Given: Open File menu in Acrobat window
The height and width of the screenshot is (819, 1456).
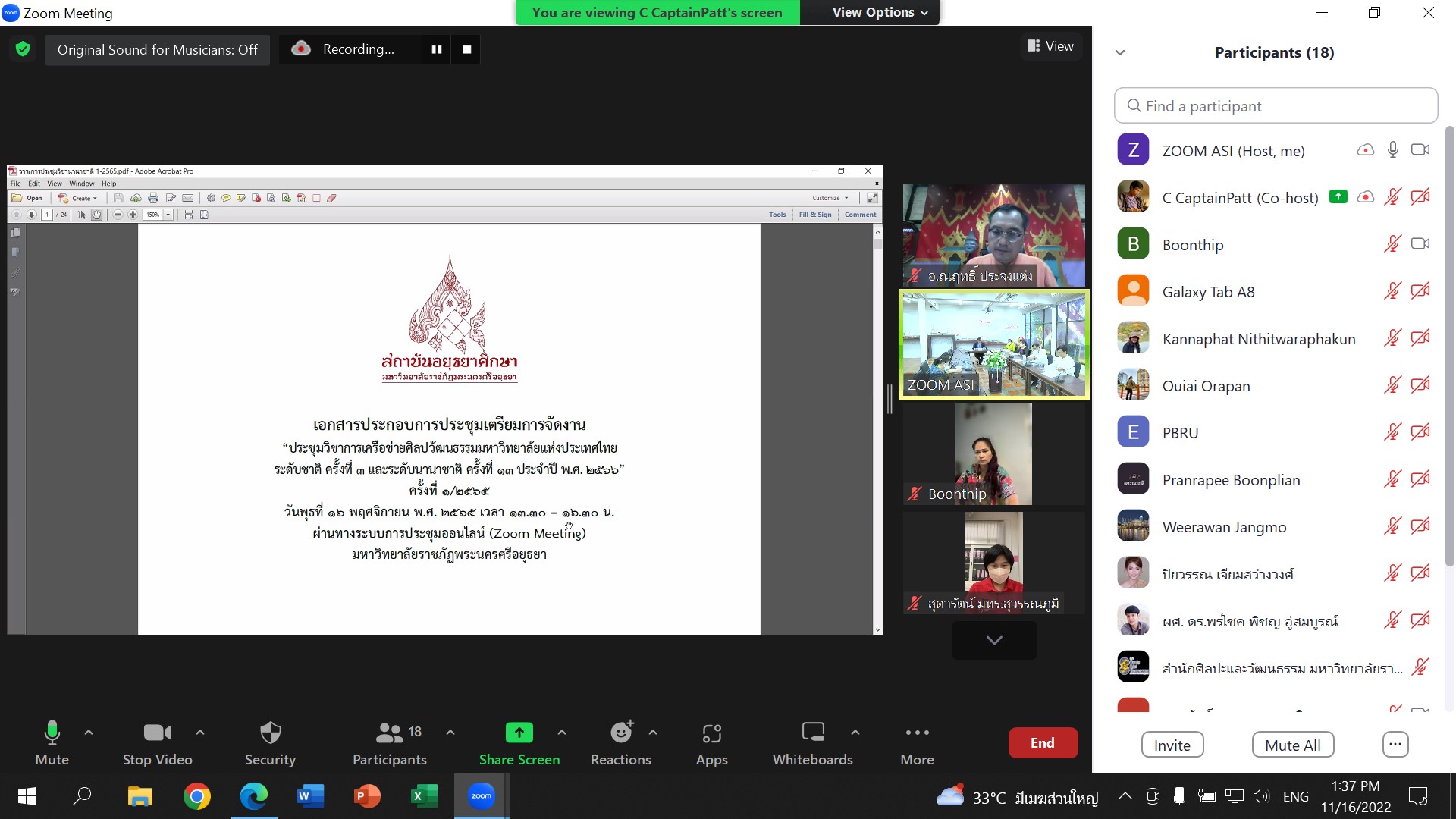Looking at the screenshot, I should pyautogui.click(x=15, y=184).
